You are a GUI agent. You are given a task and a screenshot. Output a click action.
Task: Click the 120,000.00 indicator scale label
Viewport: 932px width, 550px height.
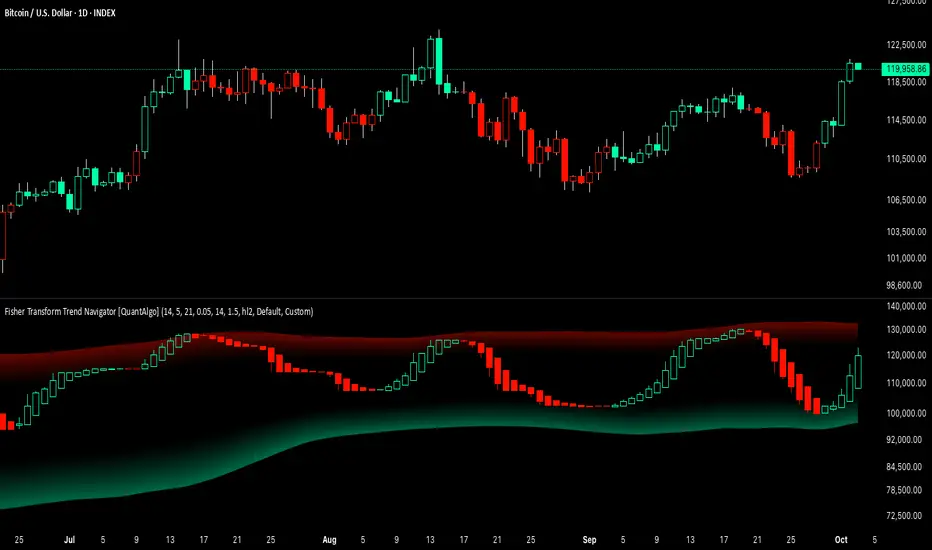(x=906, y=355)
